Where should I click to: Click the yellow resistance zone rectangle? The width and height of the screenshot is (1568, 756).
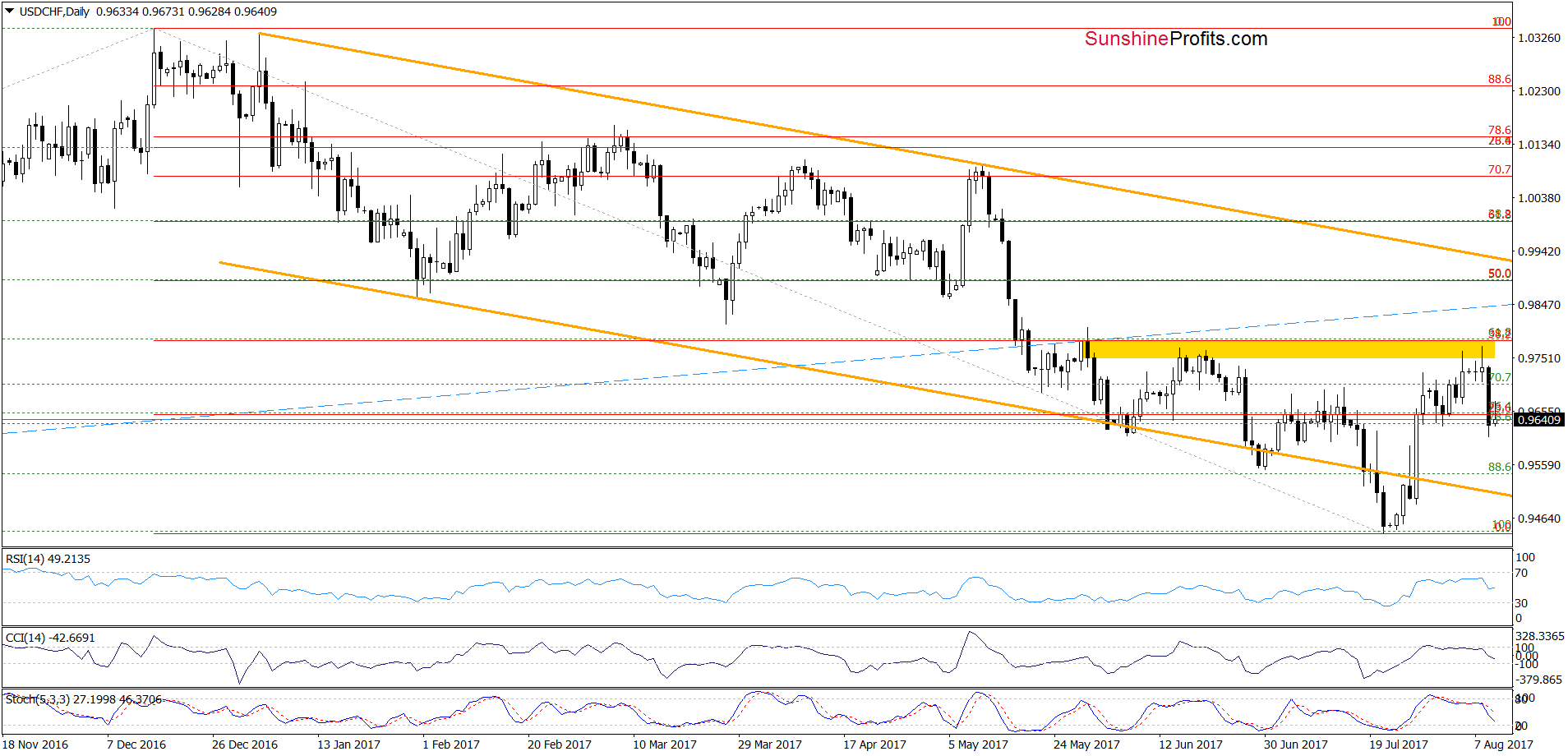tap(1292, 349)
